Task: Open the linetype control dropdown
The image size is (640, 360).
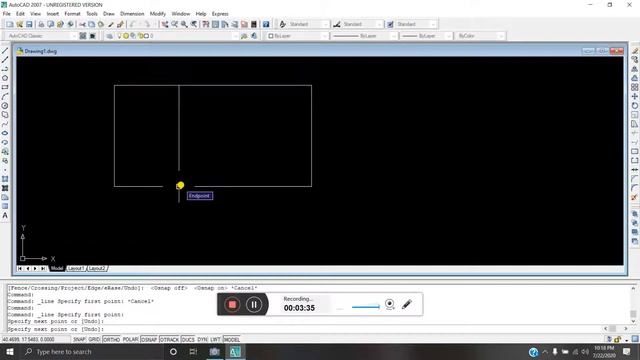Action: click(x=364, y=36)
